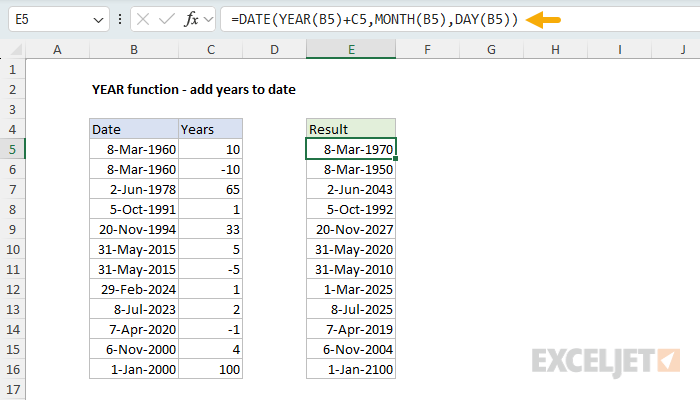The height and width of the screenshot is (400, 700).
Task: Select column A header
Action: pos(57,50)
